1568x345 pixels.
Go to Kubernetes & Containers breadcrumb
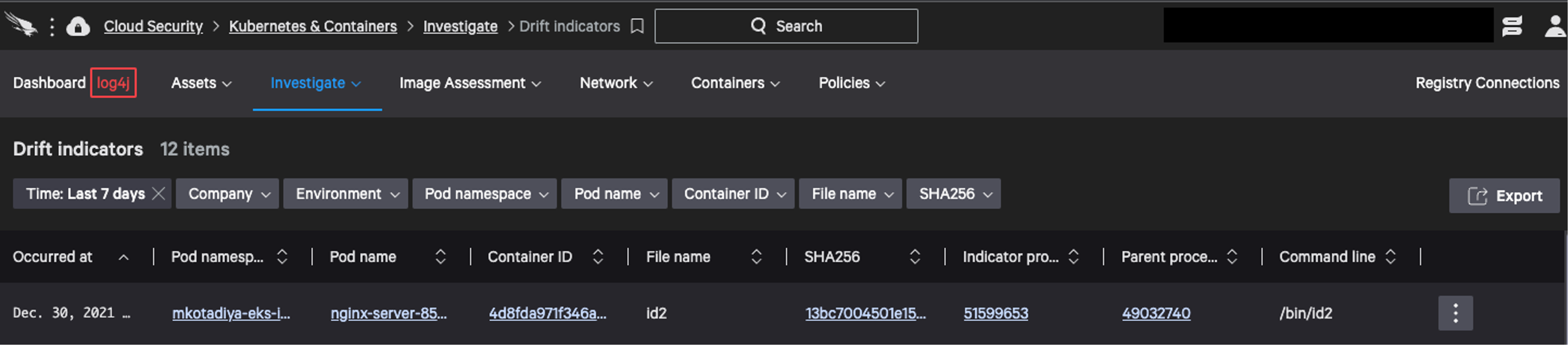tap(313, 26)
